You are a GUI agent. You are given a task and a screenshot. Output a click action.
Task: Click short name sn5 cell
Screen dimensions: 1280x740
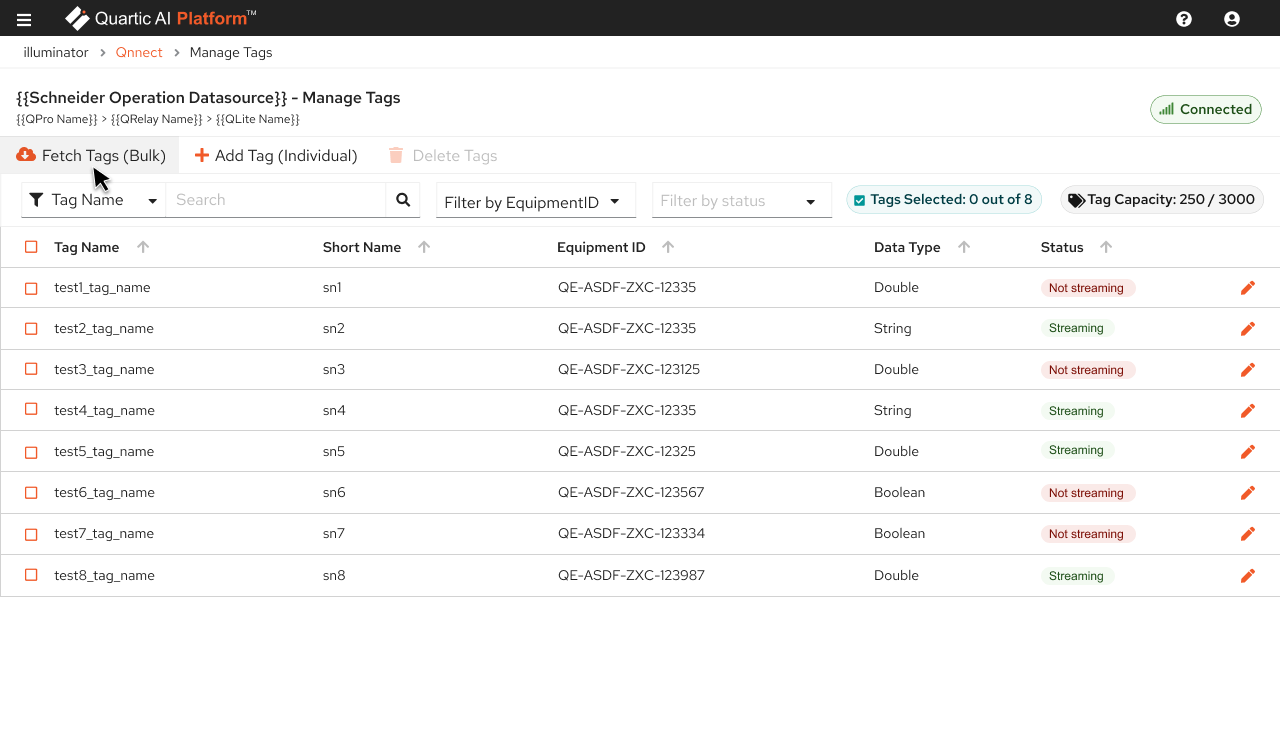pos(334,451)
